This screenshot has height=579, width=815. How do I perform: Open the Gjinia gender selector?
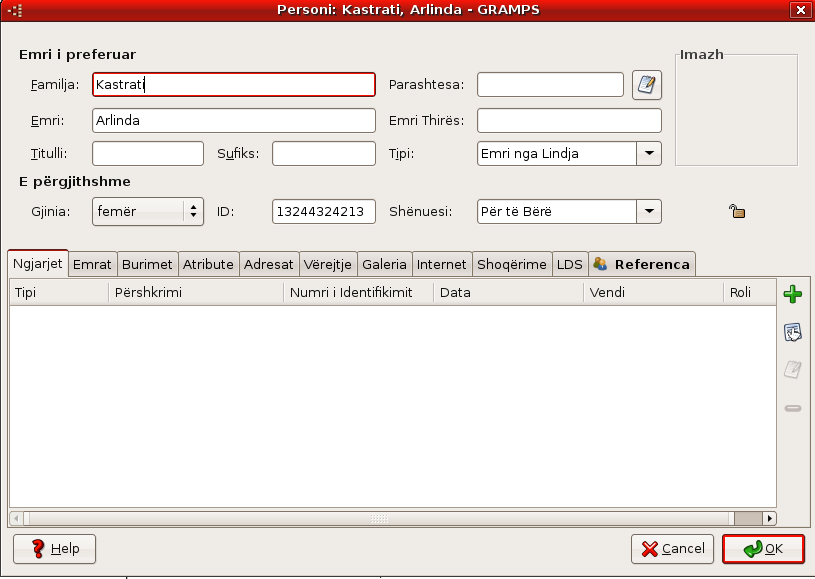pos(148,212)
